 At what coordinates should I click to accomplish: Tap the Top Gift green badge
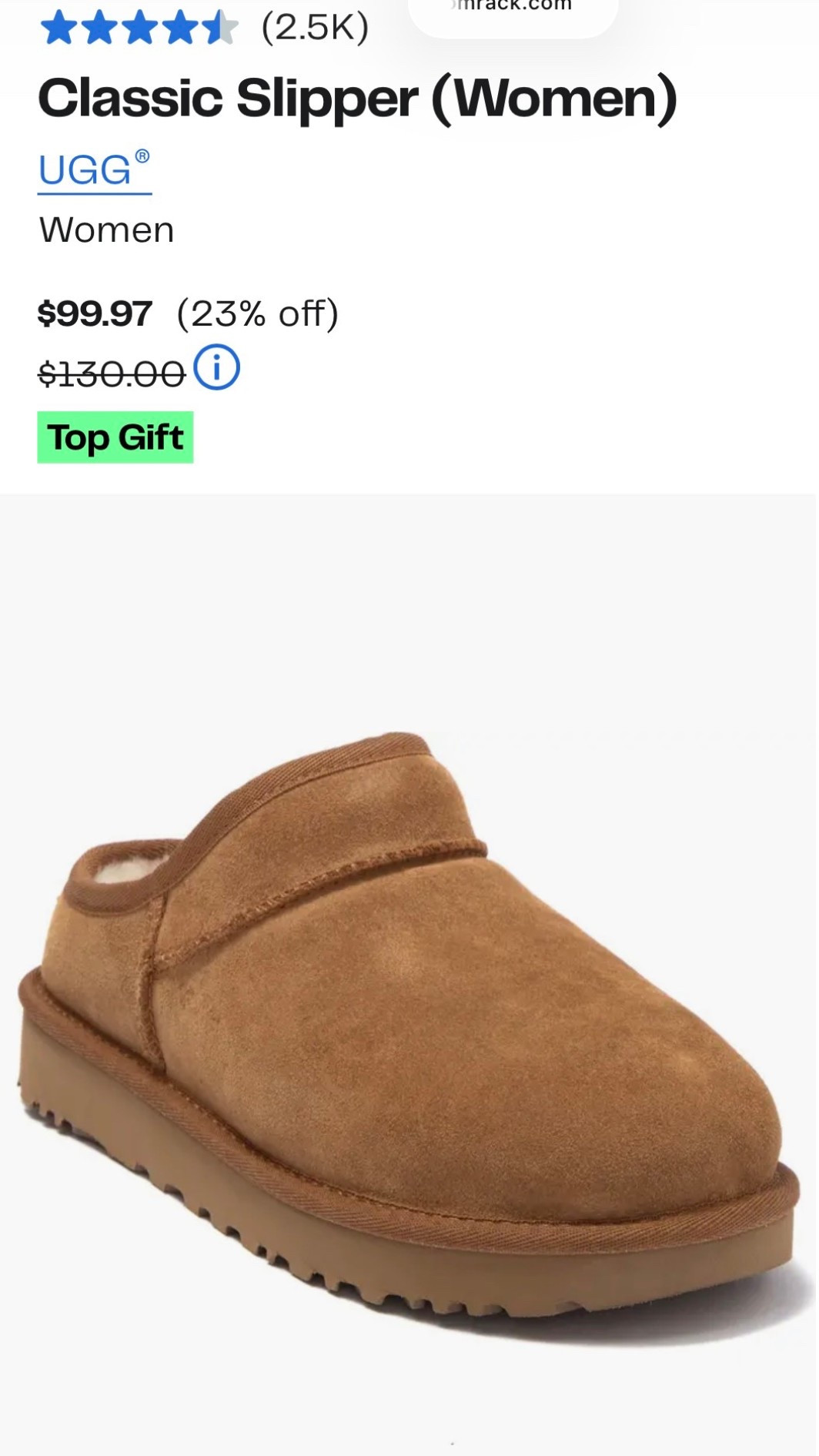(x=115, y=437)
